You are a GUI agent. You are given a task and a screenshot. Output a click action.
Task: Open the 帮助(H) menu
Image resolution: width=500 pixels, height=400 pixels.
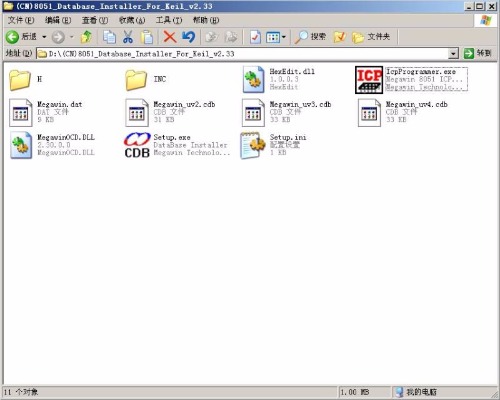(206, 20)
